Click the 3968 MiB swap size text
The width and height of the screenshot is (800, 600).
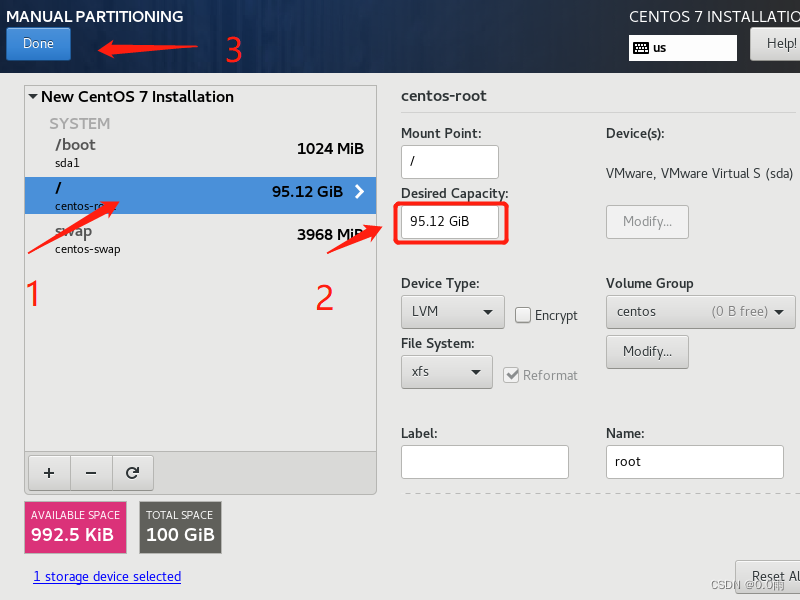[330, 235]
